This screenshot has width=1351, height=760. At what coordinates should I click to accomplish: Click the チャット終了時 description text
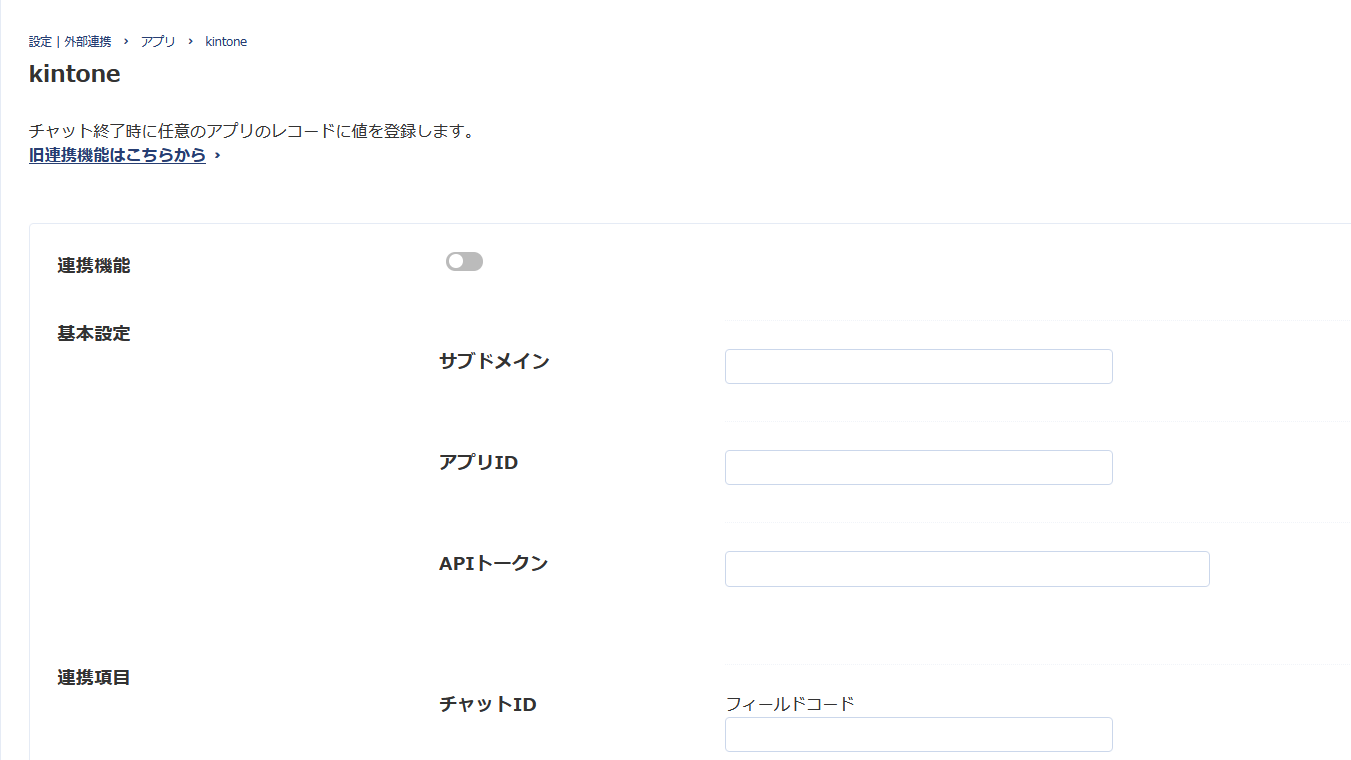coord(250,132)
